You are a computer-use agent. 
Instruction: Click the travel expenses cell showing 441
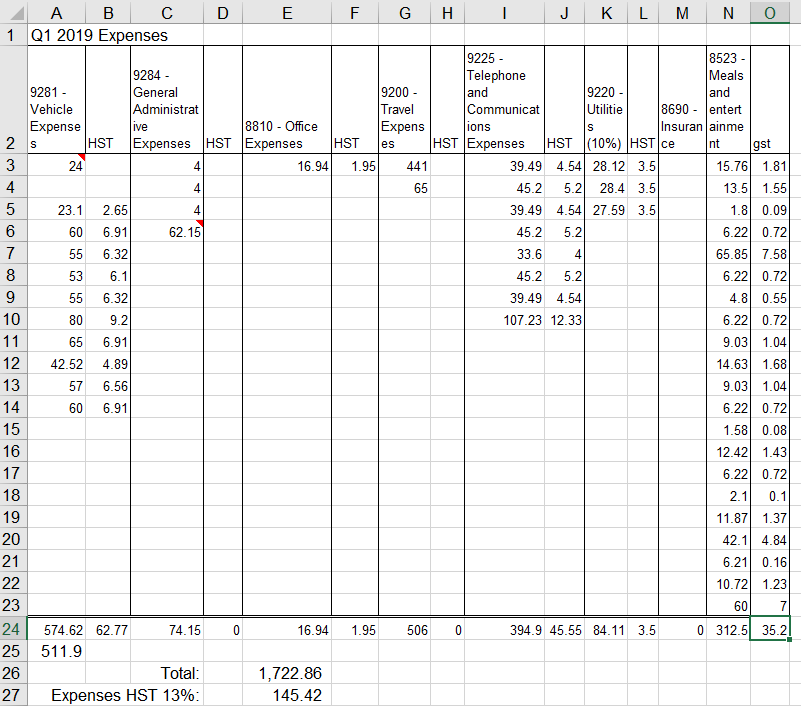(405, 166)
